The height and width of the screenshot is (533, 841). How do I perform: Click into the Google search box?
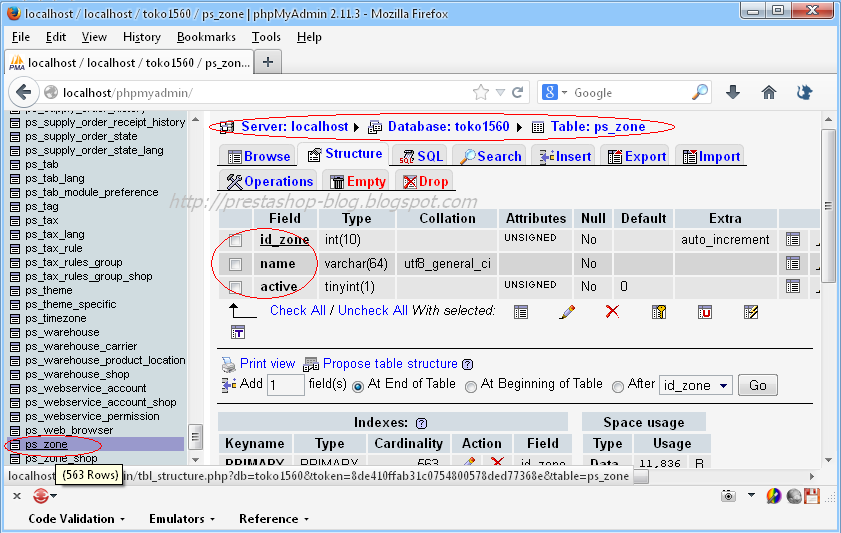coord(629,92)
